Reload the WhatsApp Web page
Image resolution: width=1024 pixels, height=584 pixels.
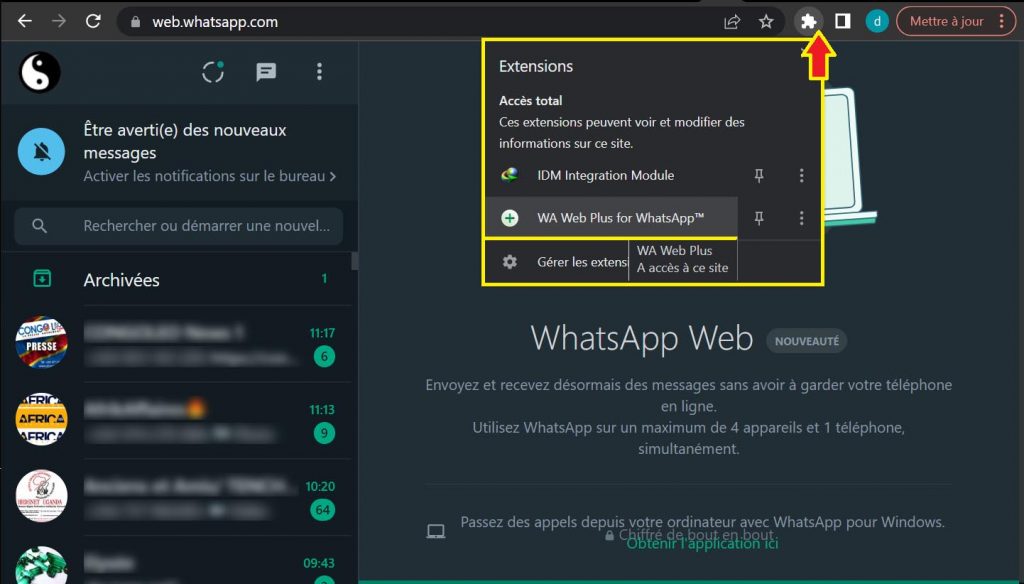tap(93, 22)
